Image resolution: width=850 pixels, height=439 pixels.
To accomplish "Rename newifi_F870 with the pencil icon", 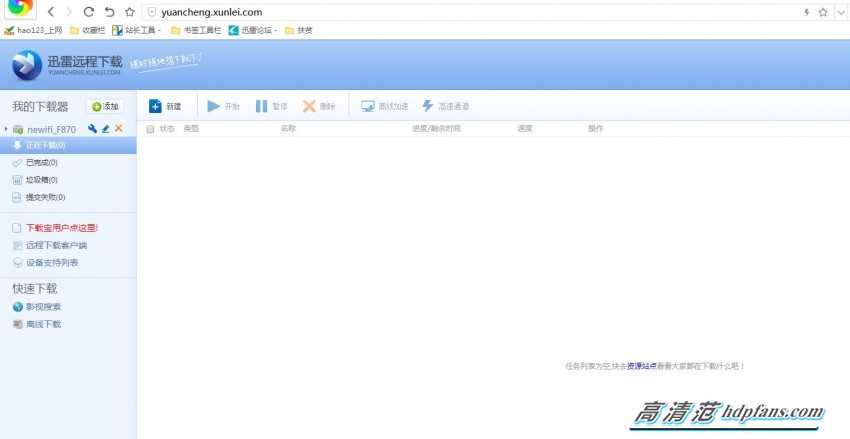I will point(106,129).
